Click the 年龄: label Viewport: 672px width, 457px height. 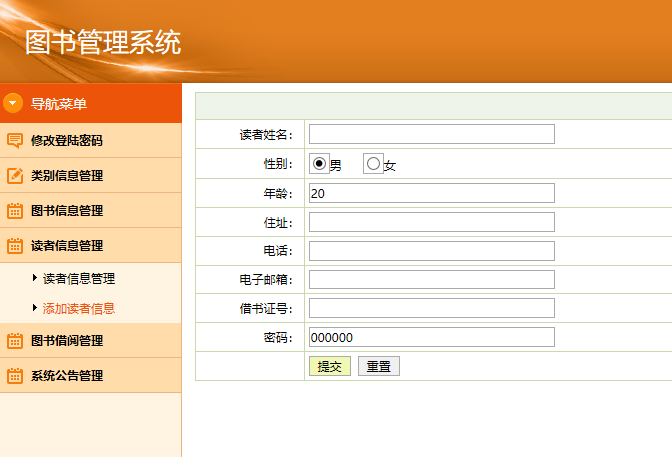tap(278, 193)
